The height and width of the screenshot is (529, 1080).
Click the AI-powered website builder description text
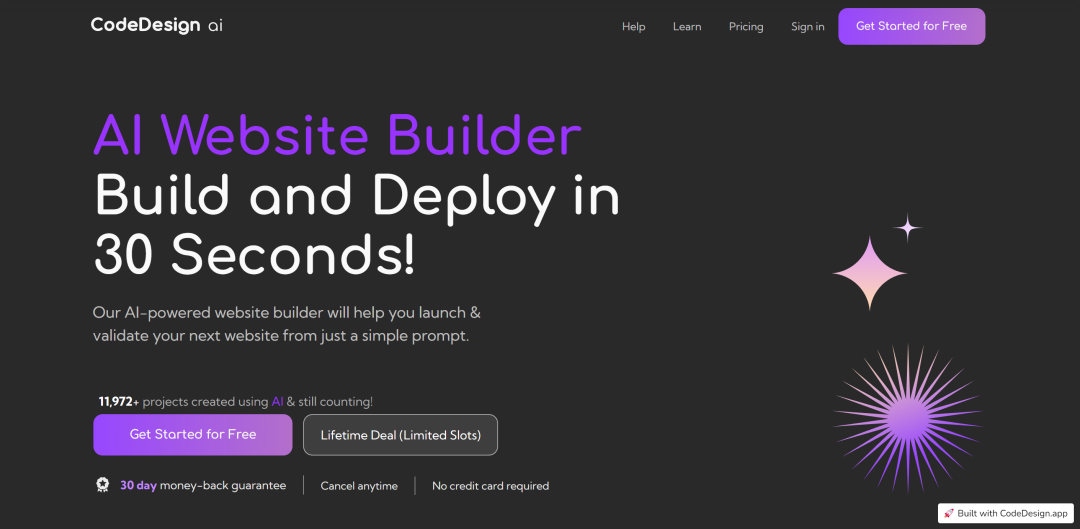click(286, 324)
